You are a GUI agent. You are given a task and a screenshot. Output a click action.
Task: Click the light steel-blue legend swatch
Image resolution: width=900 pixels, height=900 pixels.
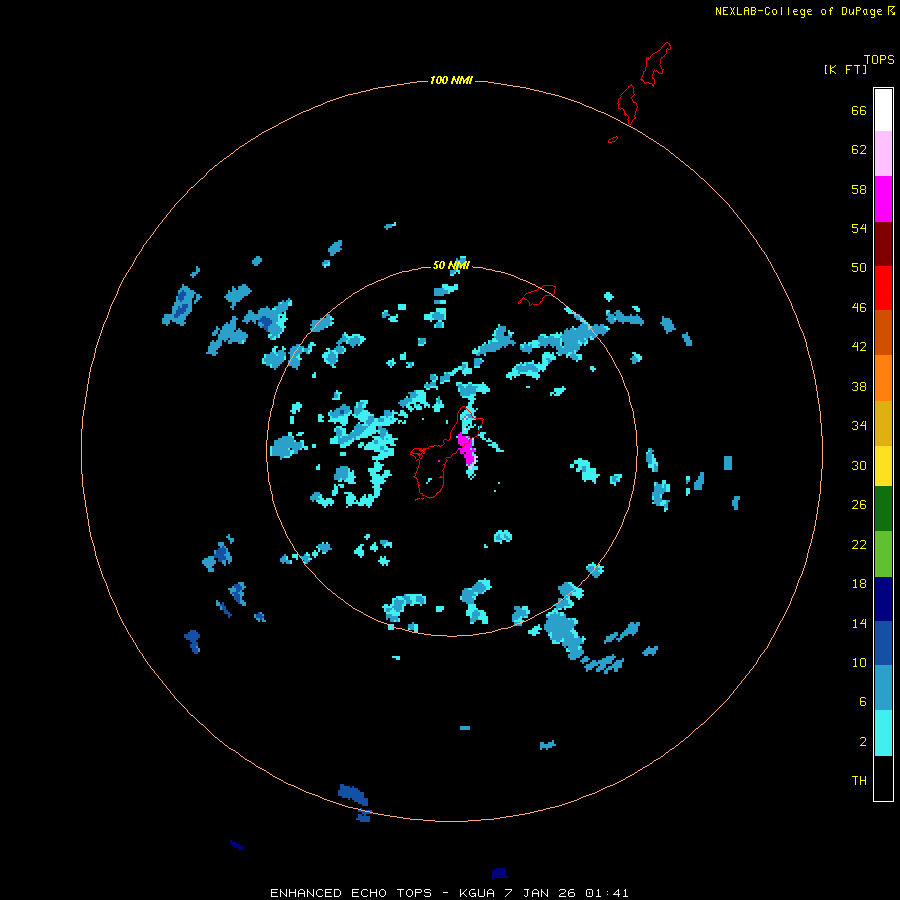click(883, 688)
